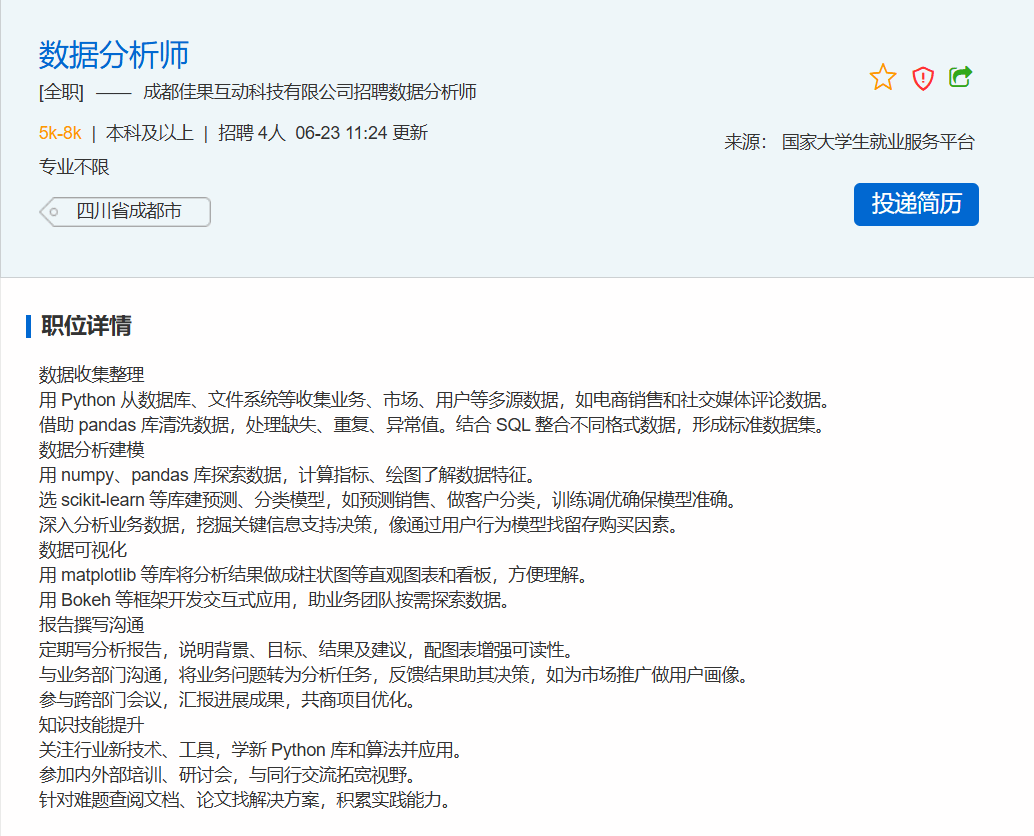Click the 专业不限 major requirement text
Viewport: 1034px width, 836px height.
[74, 167]
